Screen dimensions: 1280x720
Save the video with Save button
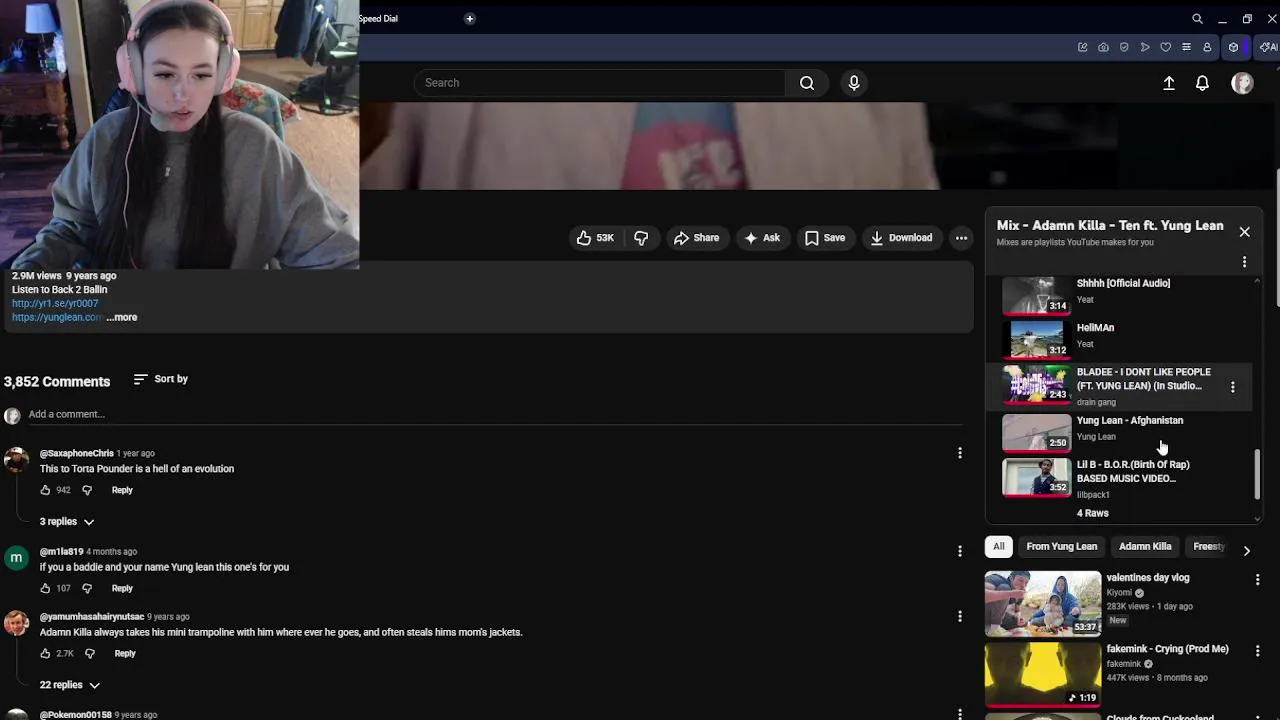click(x=825, y=238)
